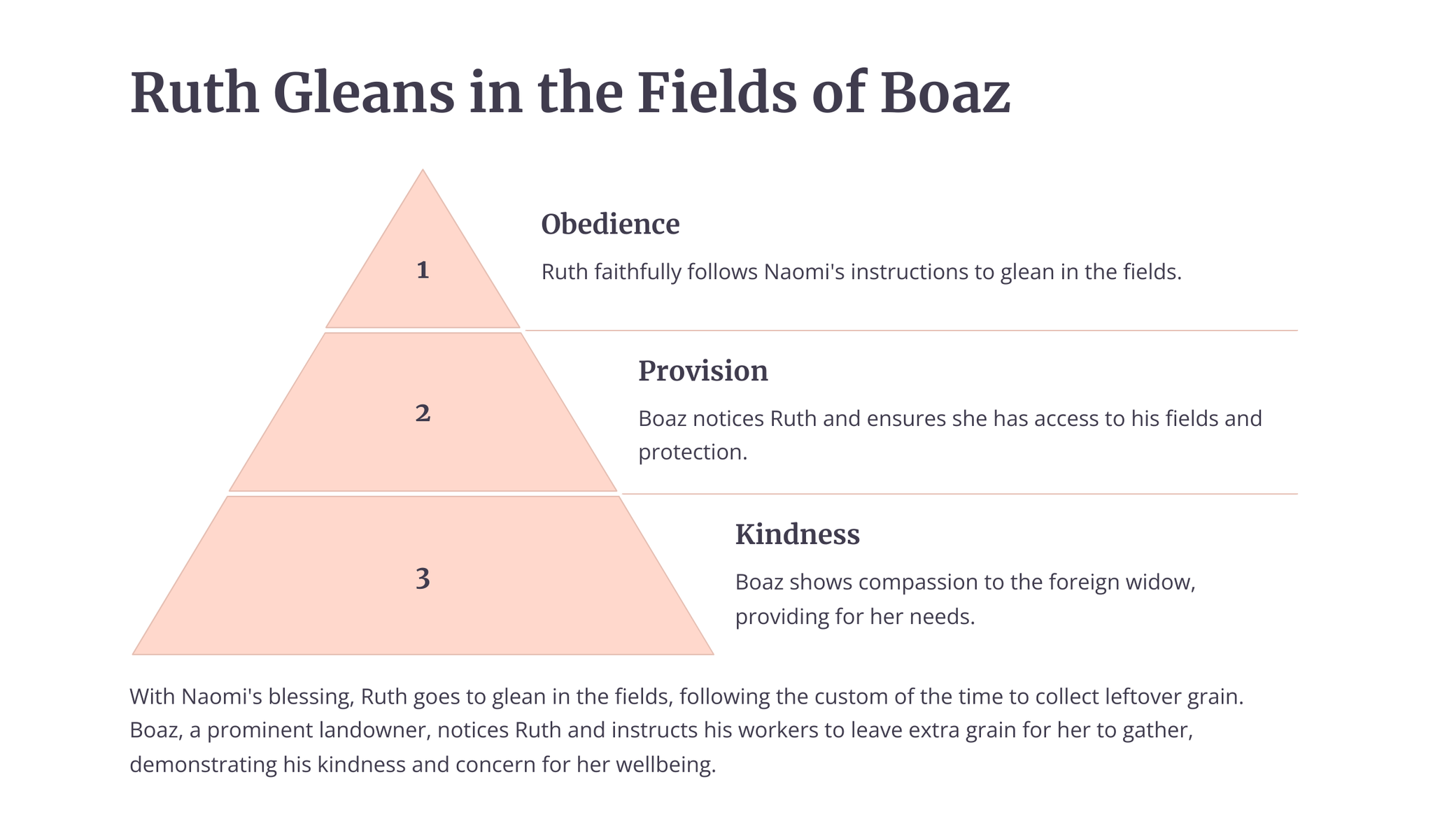The image size is (1433, 840).
Task: Click the 'providing for her needs.' line
Action: tap(854, 617)
